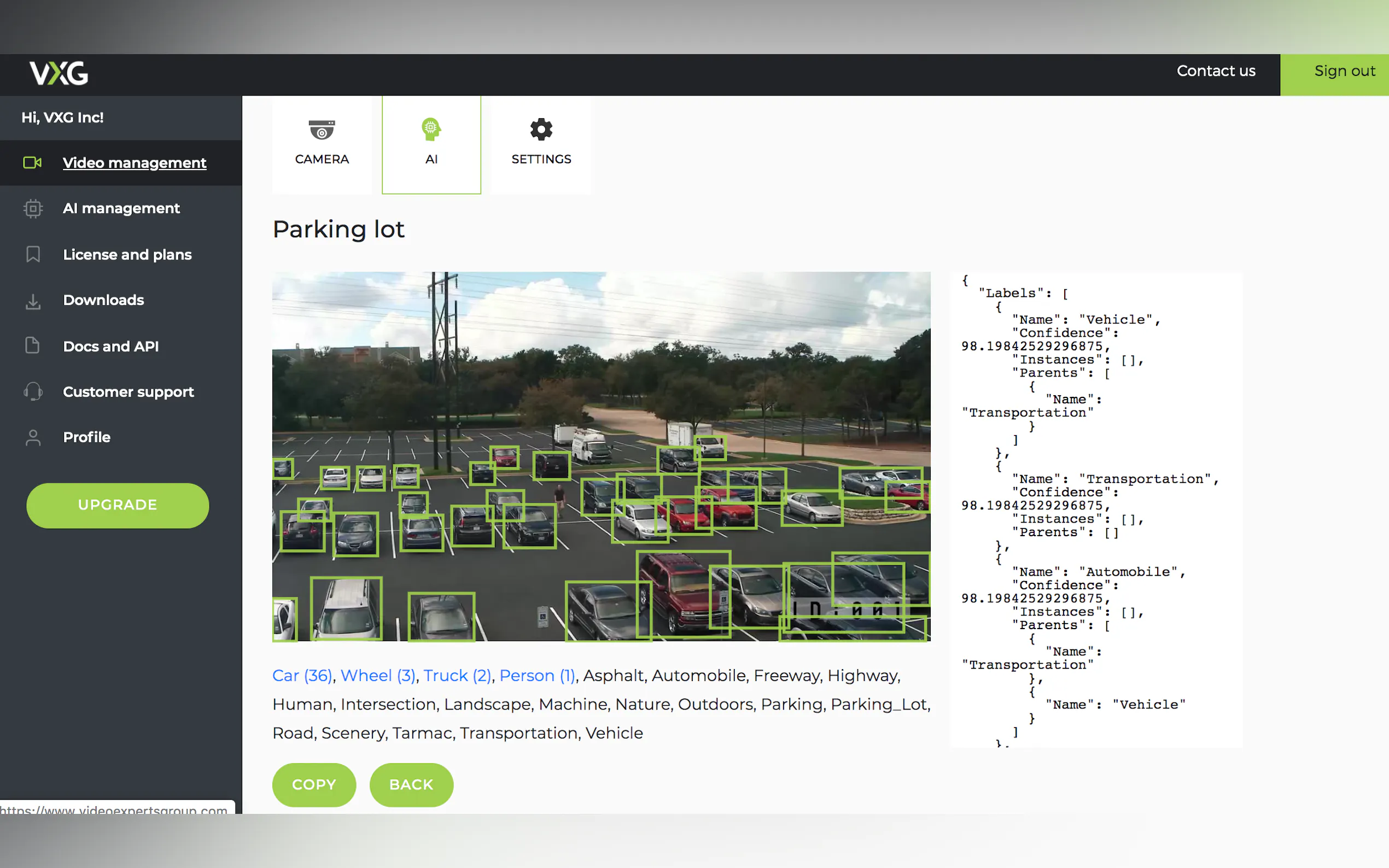Click the License and plans bookmark icon
This screenshot has height=868, width=1389.
click(x=33, y=254)
